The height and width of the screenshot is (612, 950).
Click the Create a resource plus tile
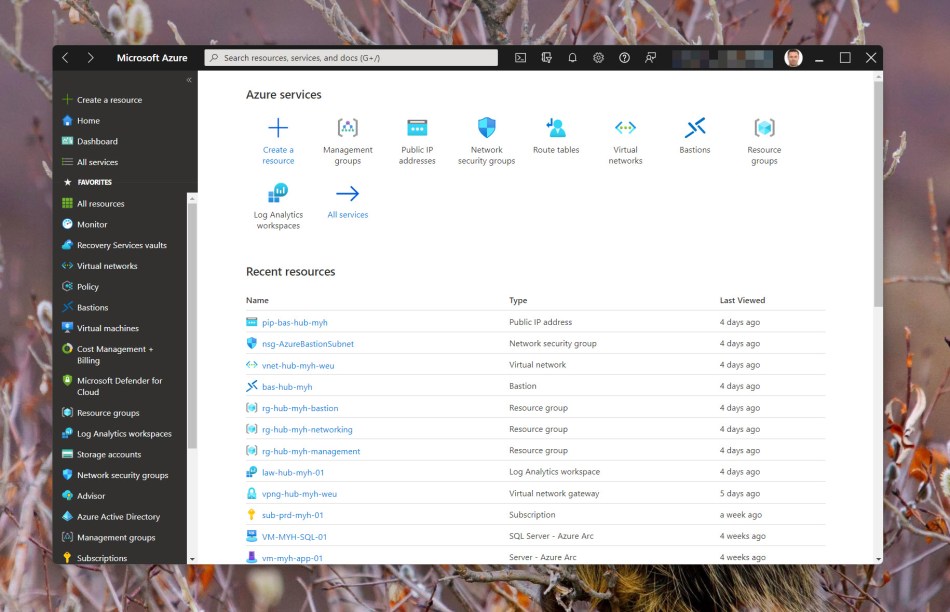click(278, 141)
